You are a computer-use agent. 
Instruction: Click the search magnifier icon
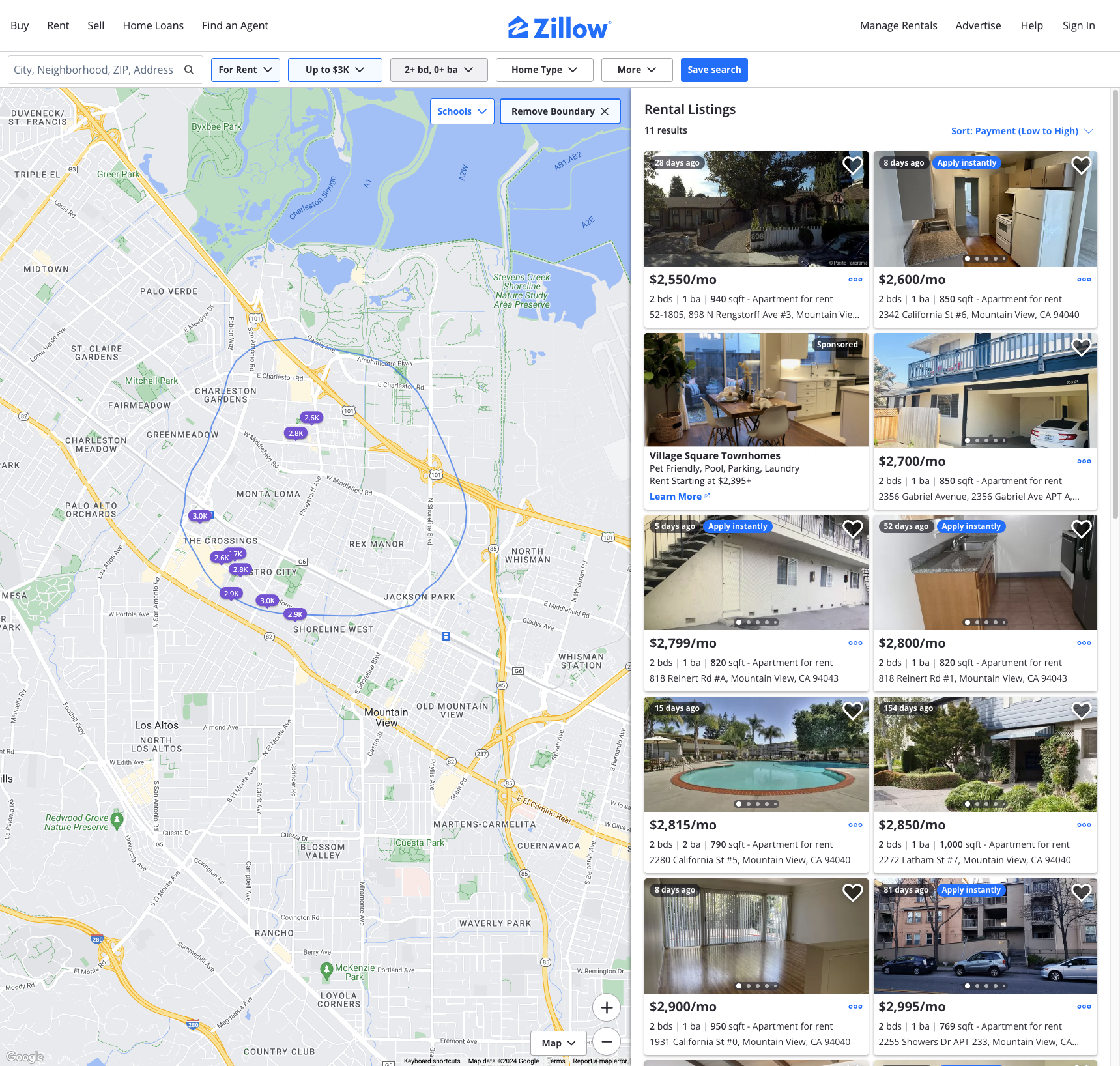point(189,70)
